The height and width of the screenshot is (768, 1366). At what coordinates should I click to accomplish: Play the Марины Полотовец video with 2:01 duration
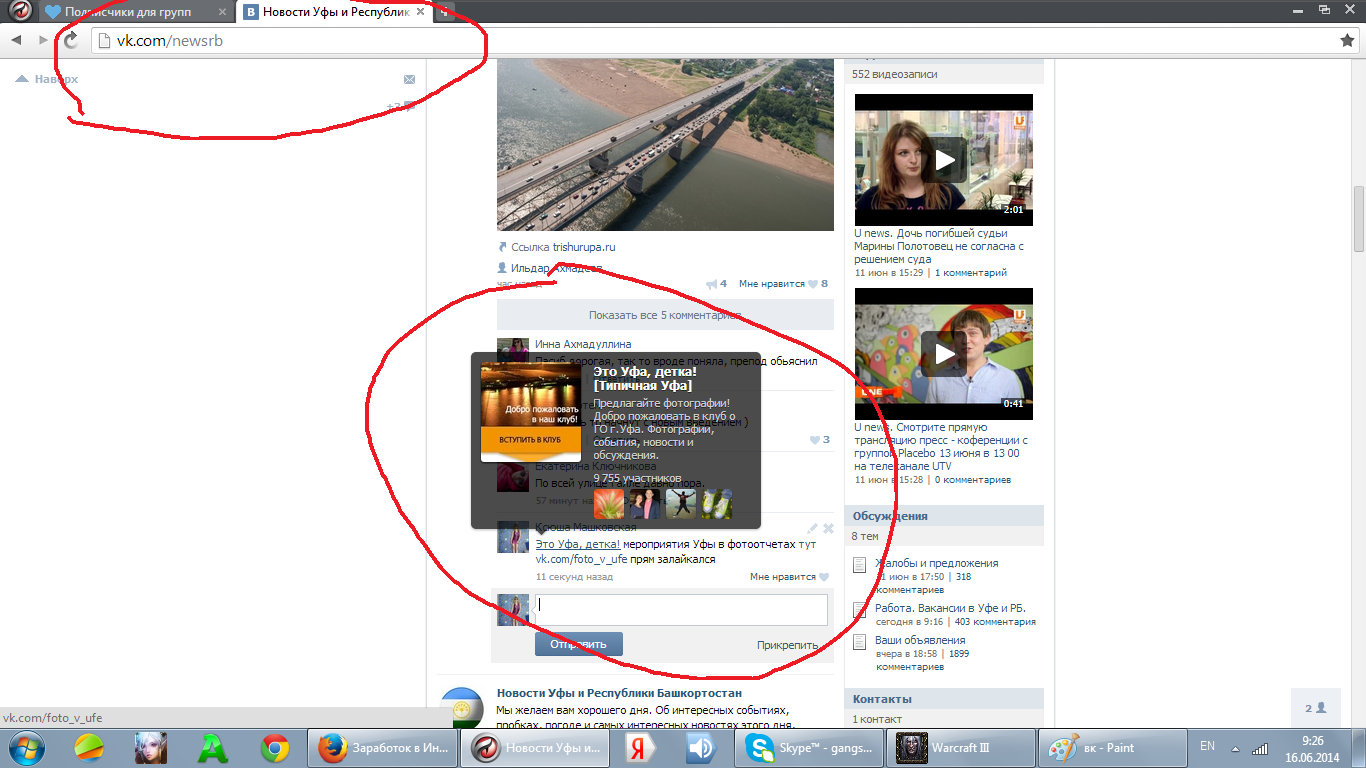[944, 160]
